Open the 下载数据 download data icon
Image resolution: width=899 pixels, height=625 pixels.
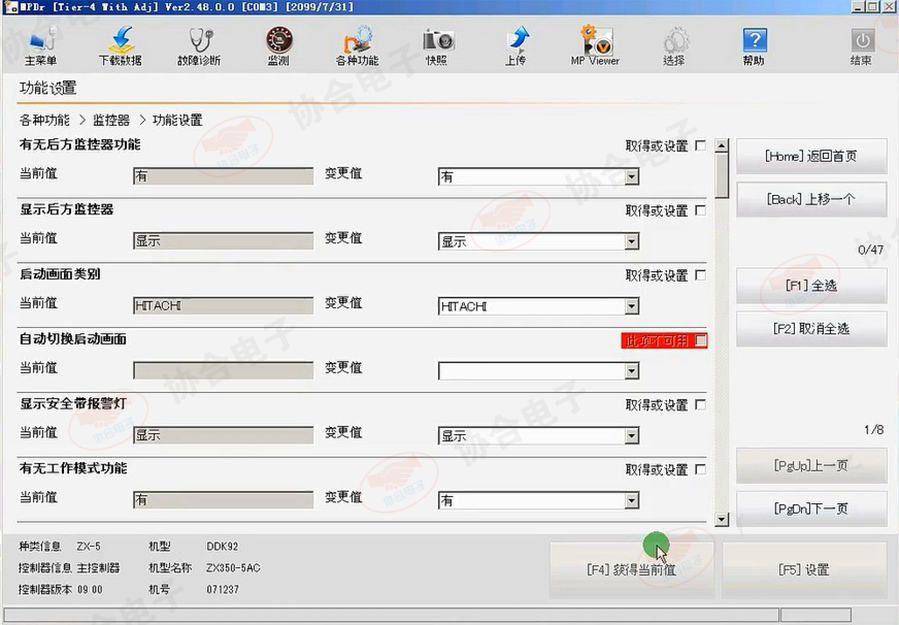120,46
